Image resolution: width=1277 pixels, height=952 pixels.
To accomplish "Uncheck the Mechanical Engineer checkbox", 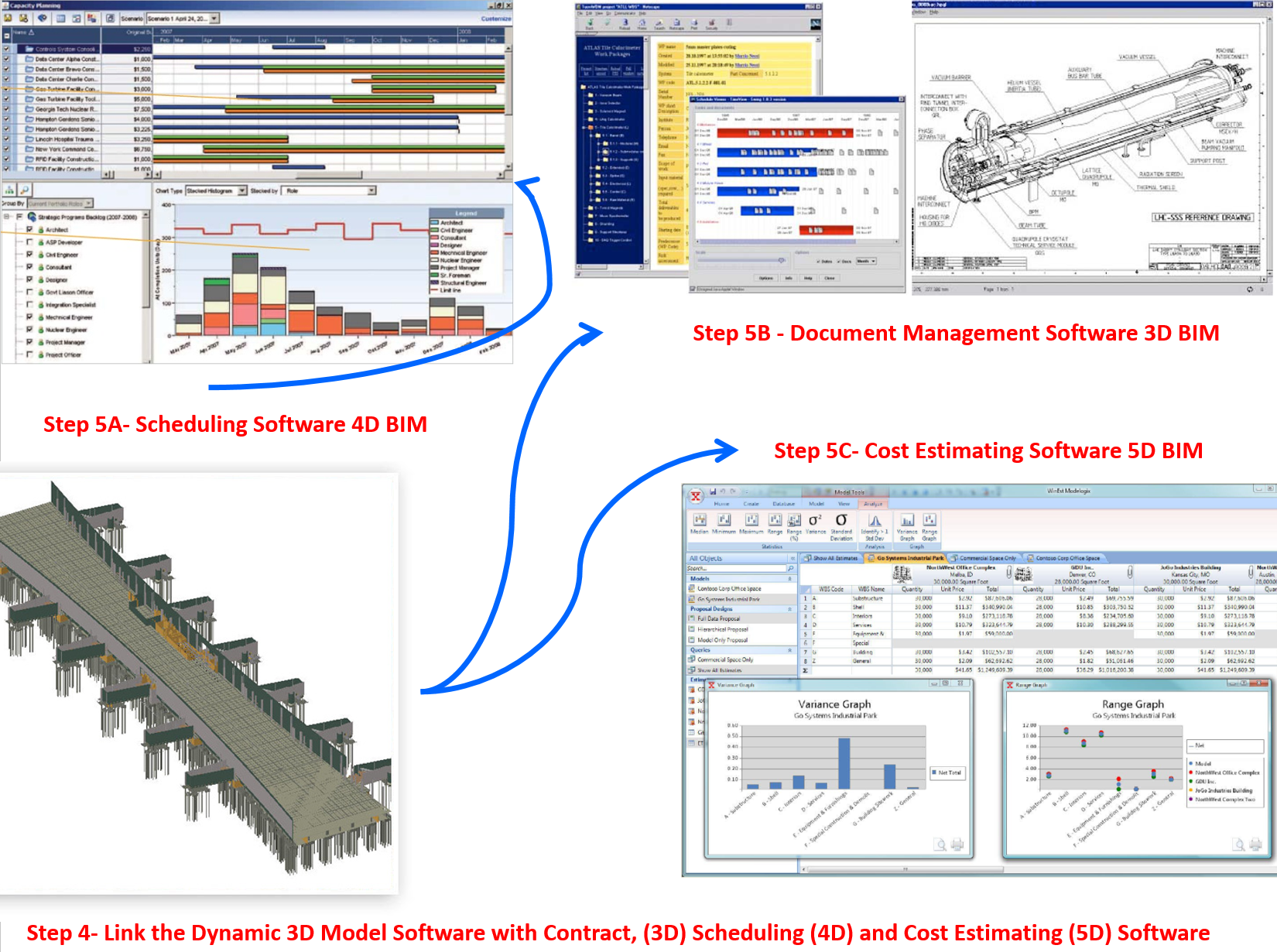I will coord(29,317).
